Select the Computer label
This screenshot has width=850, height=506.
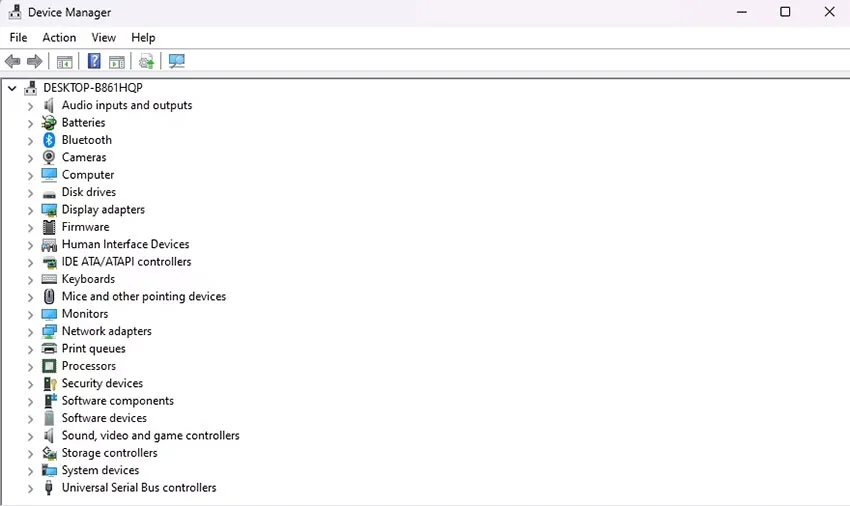pyautogui.click(x=88, y=175)
